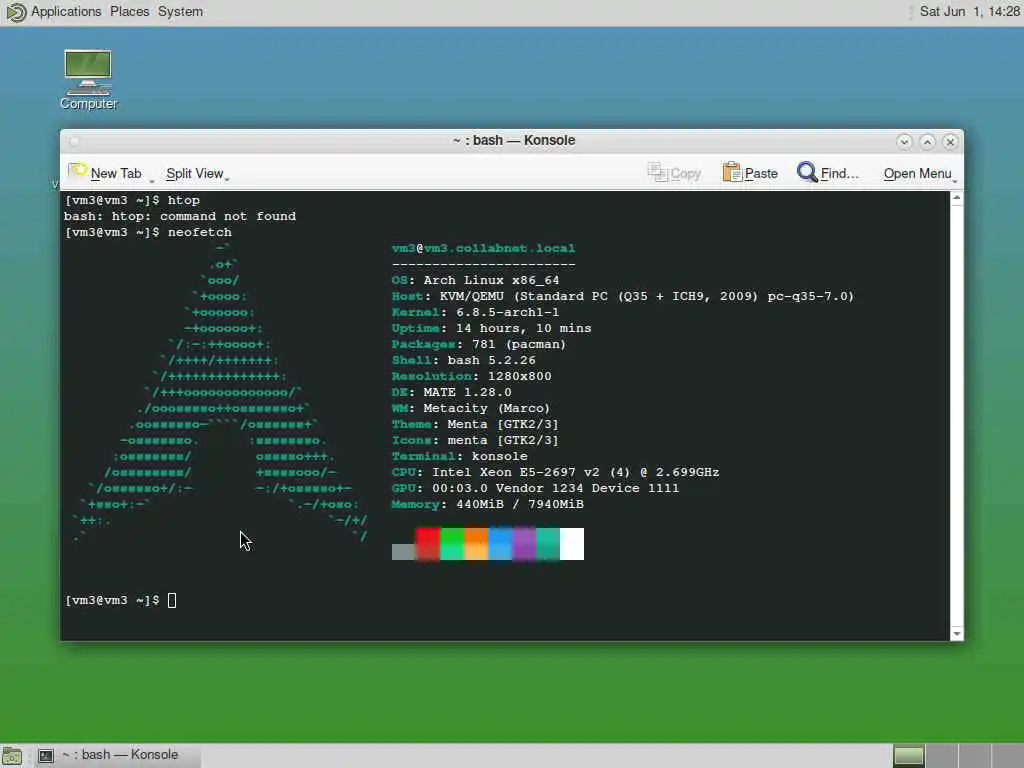Click the vm3@vm3.collabnet.local header text
This screenshot has width=1024, height=768.
[x=483, y=248]
